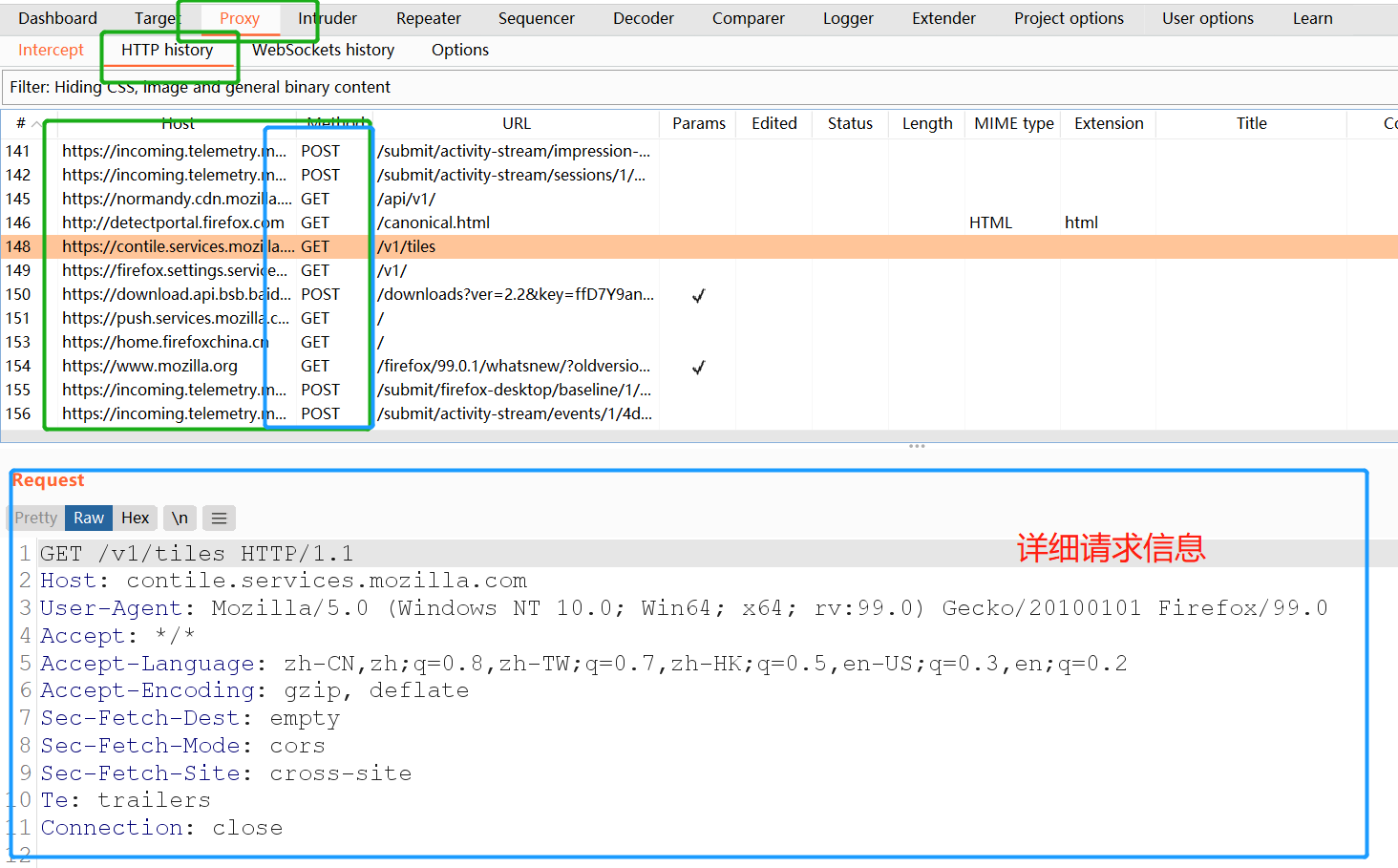Select row 151 push.services request

click(699, 318)
